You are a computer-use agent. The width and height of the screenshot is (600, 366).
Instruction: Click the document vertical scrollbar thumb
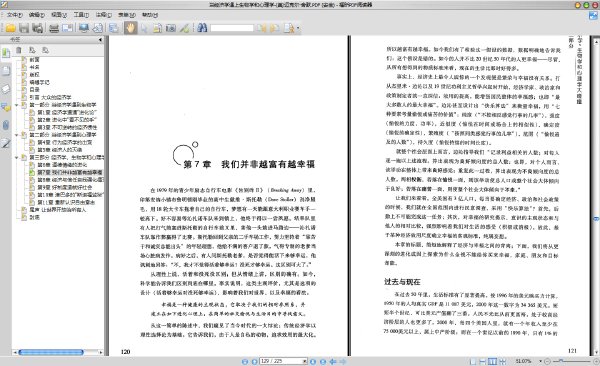tap(596, 219)
